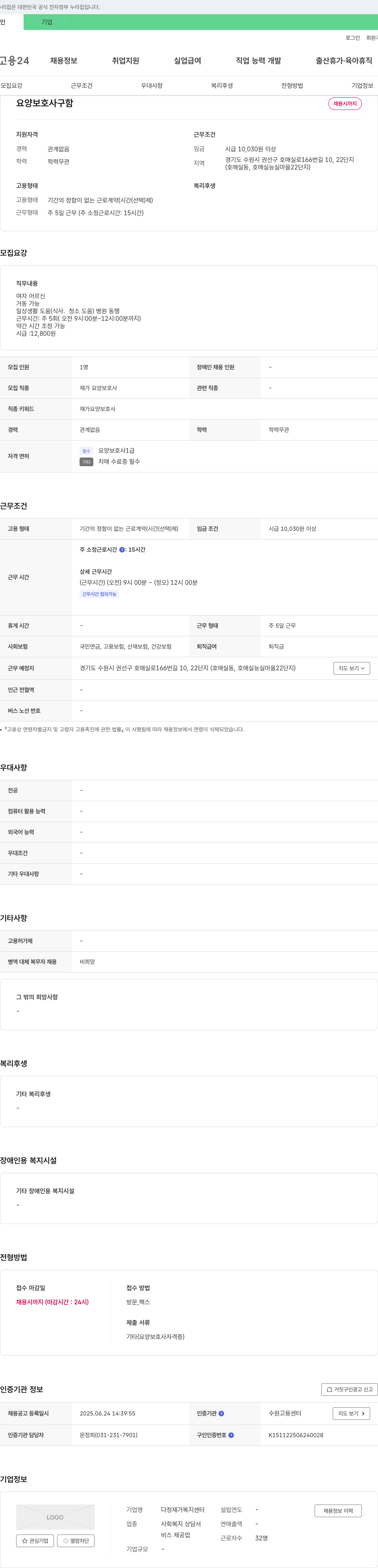Click the 필수 badge by 요양보호사1급
378x1568 pixels.
click(x=86, y=451)
